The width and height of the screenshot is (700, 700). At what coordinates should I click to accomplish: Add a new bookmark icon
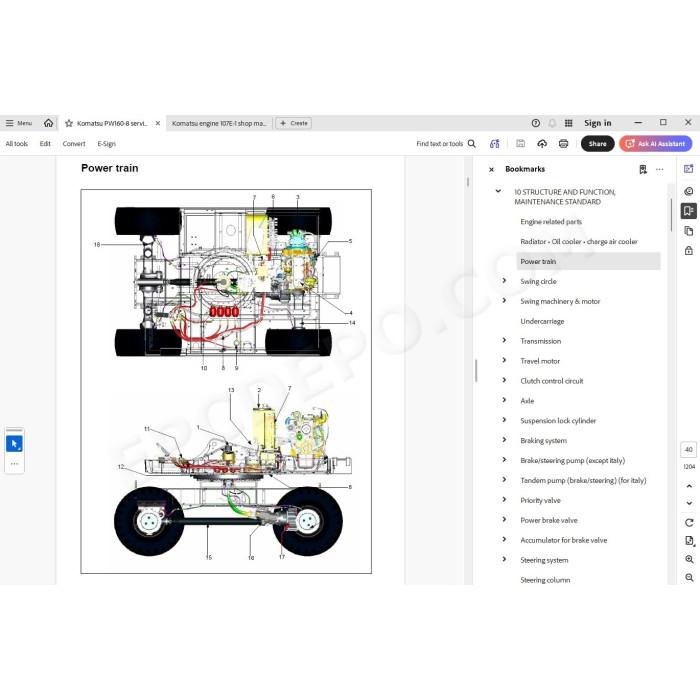tap(643, 169)
